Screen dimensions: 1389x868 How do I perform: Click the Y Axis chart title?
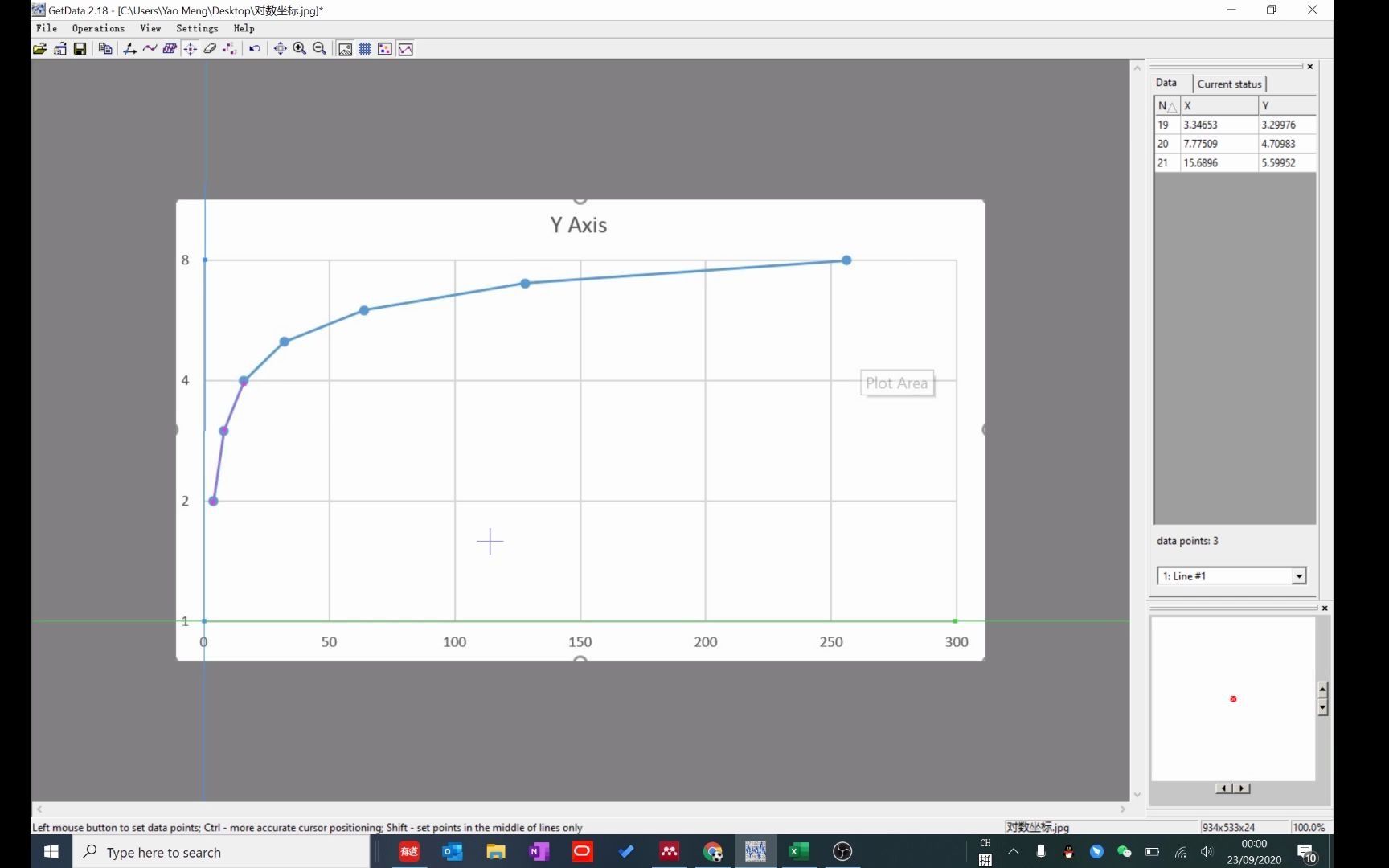[579, 225]
